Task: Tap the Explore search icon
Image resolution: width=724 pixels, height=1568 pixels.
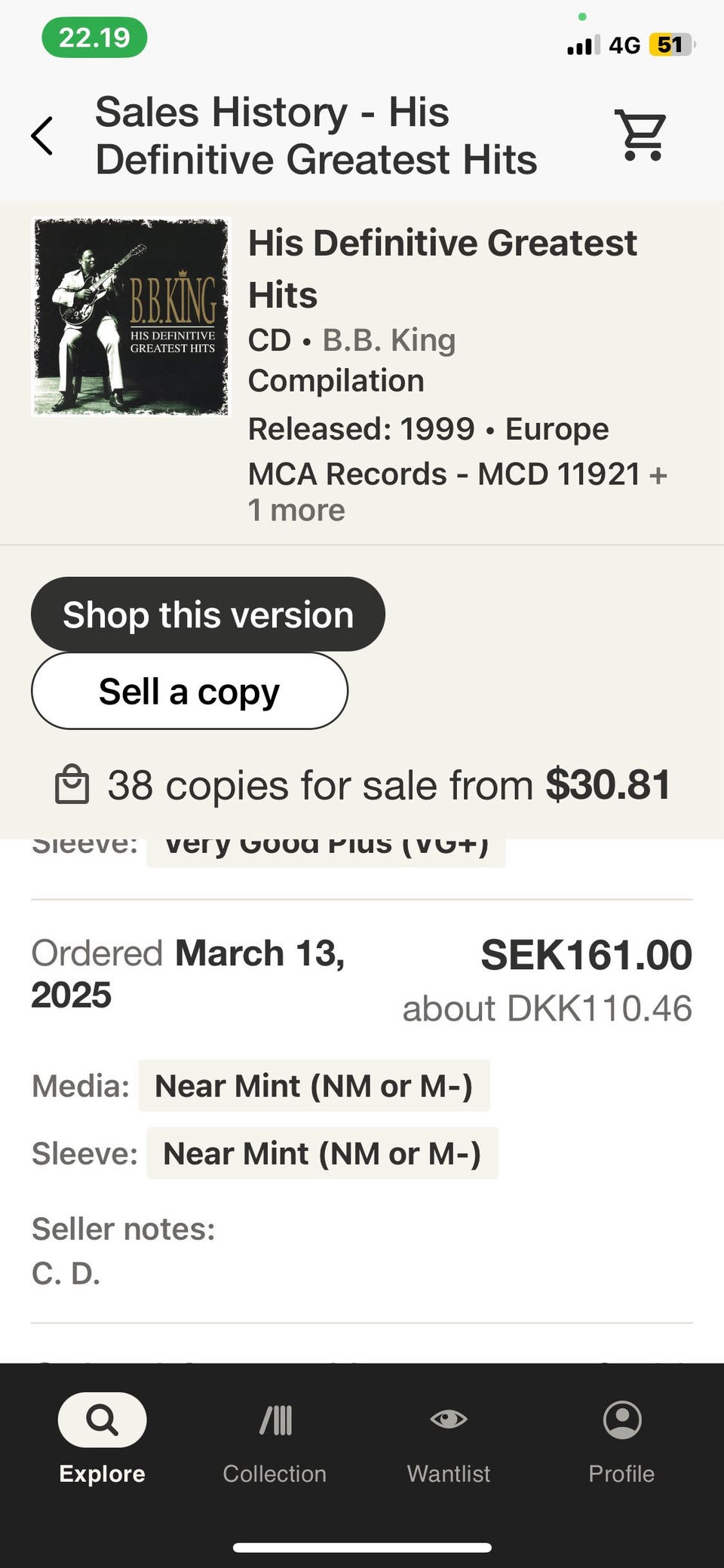Action: coord(102,1420)
